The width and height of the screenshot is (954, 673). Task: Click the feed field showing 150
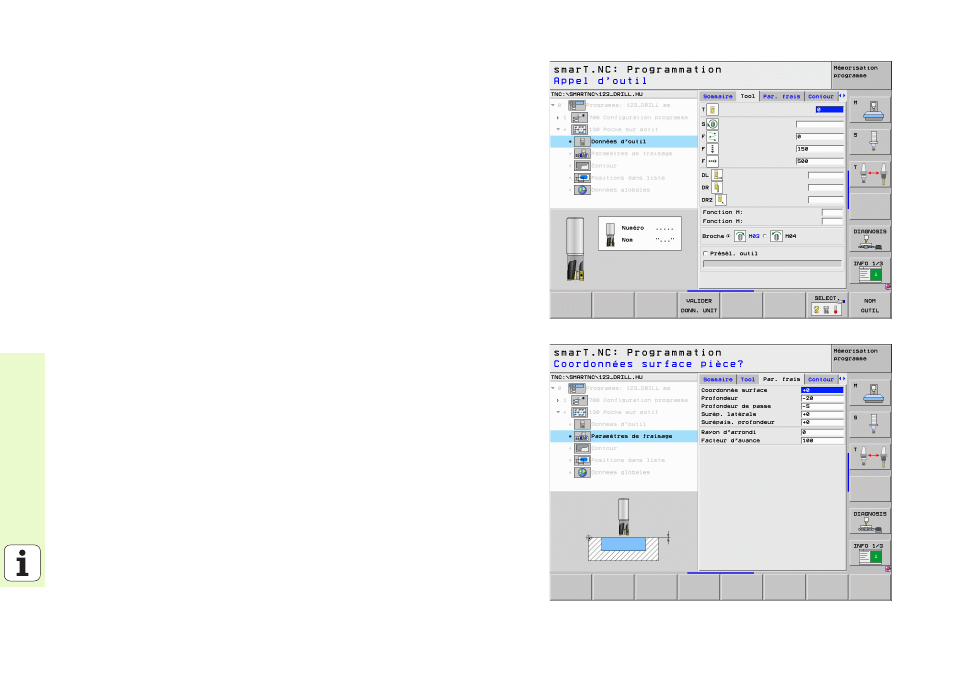[820, 149]
